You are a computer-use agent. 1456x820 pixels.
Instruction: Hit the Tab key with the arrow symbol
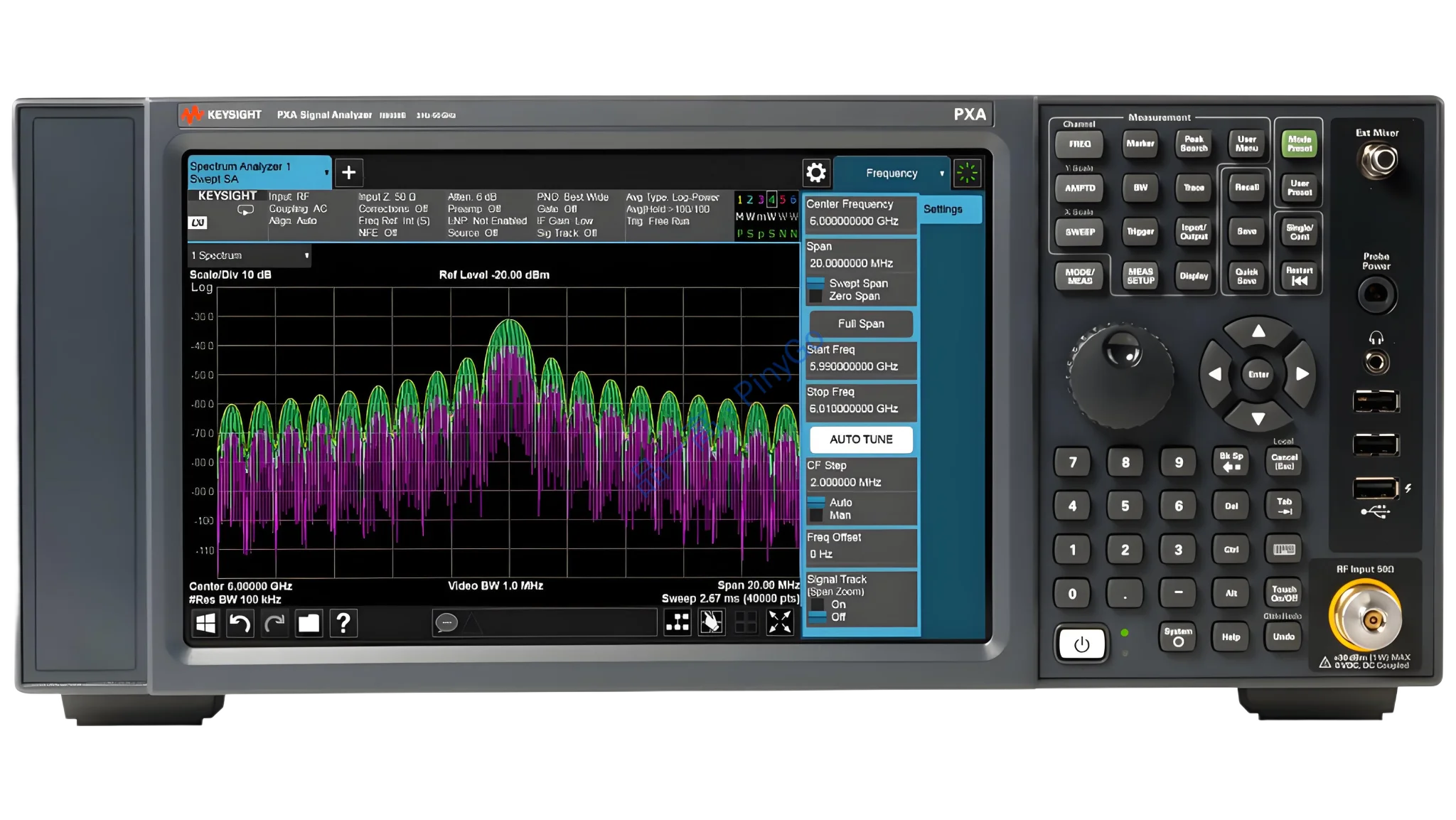[x=1284, y=506]
